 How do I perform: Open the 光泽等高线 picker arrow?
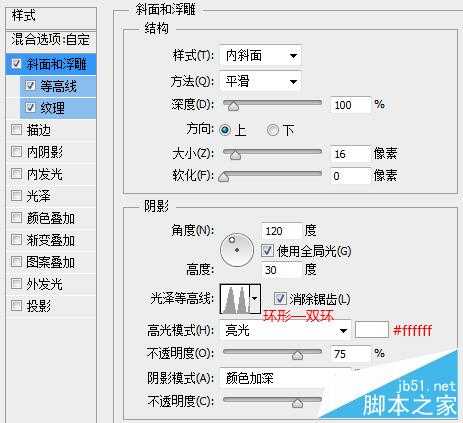255,299
